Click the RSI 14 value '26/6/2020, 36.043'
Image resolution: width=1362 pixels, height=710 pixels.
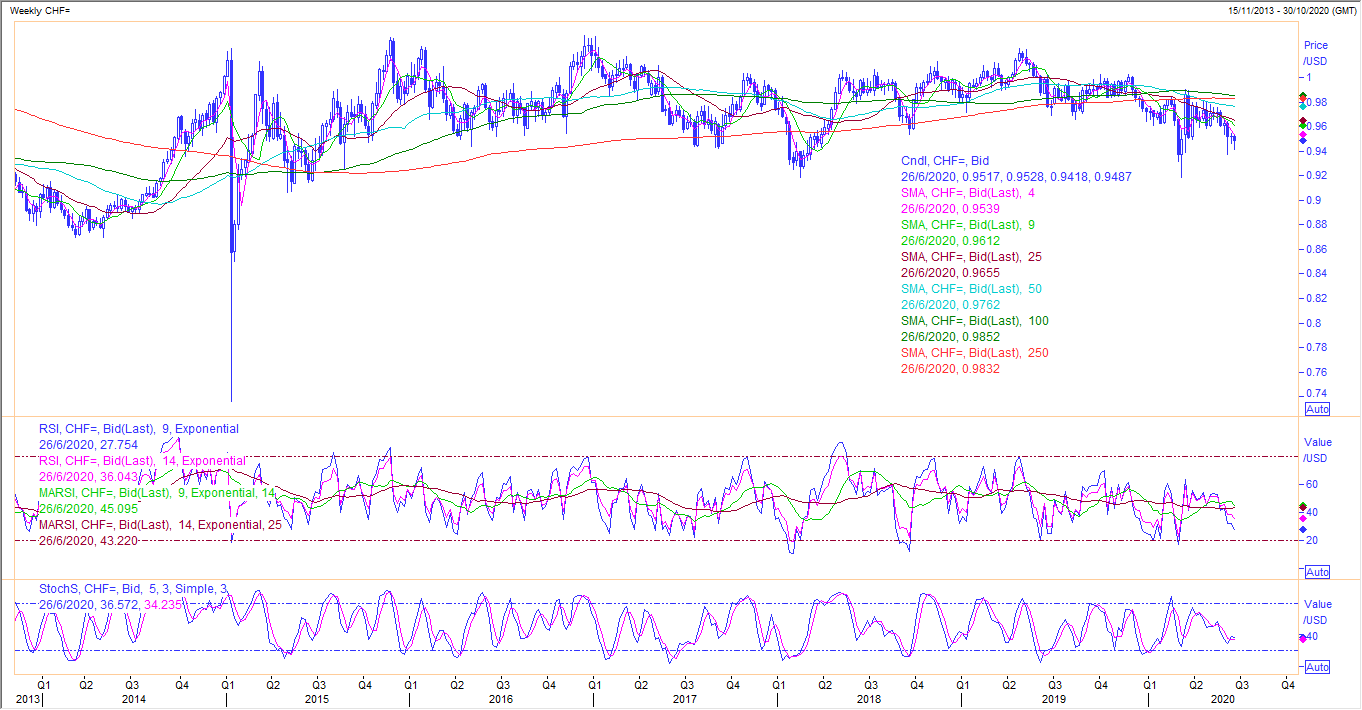pos(88,476)
